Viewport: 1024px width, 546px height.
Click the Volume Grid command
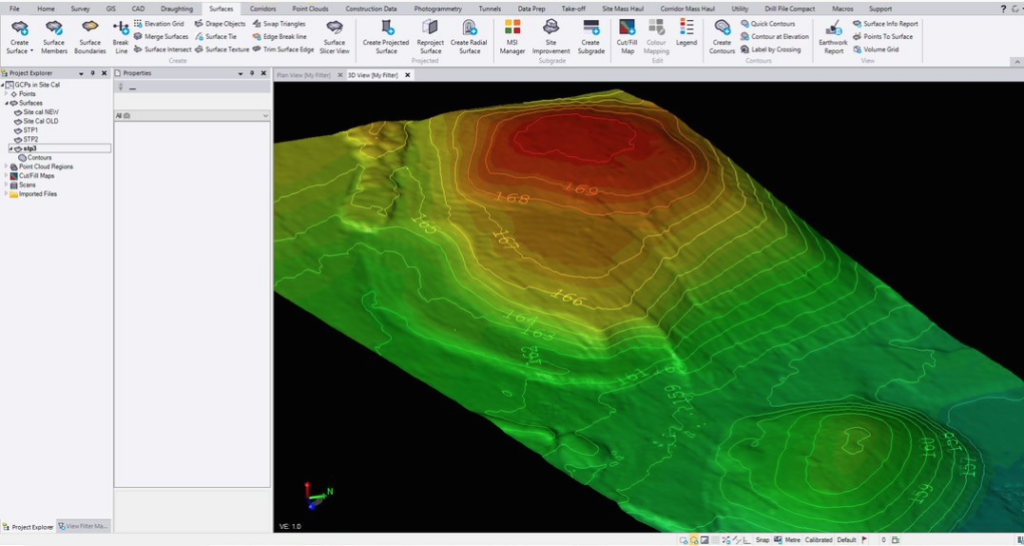(876, 49)
